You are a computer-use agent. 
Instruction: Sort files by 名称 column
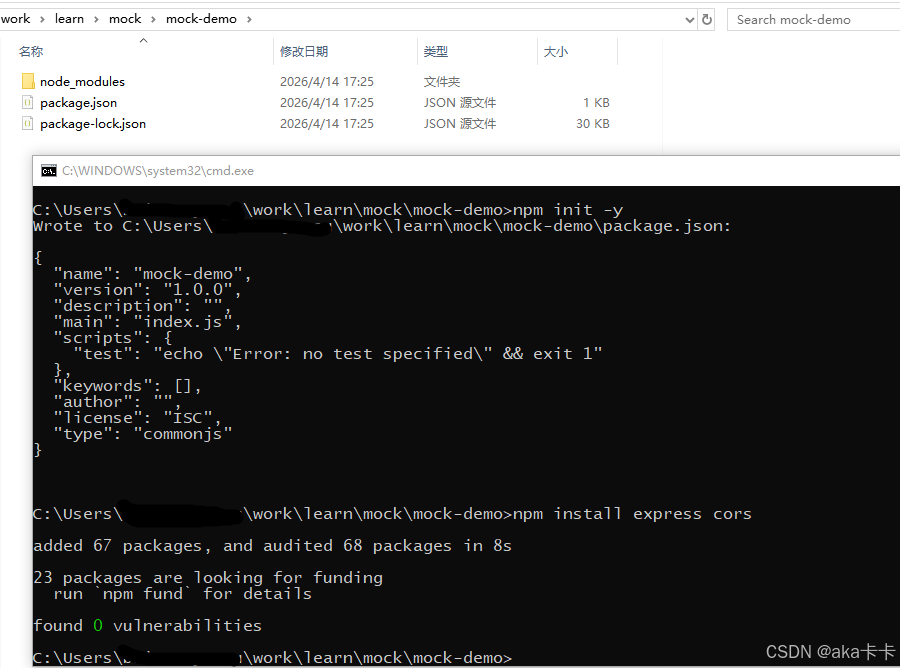pos(31,52)
